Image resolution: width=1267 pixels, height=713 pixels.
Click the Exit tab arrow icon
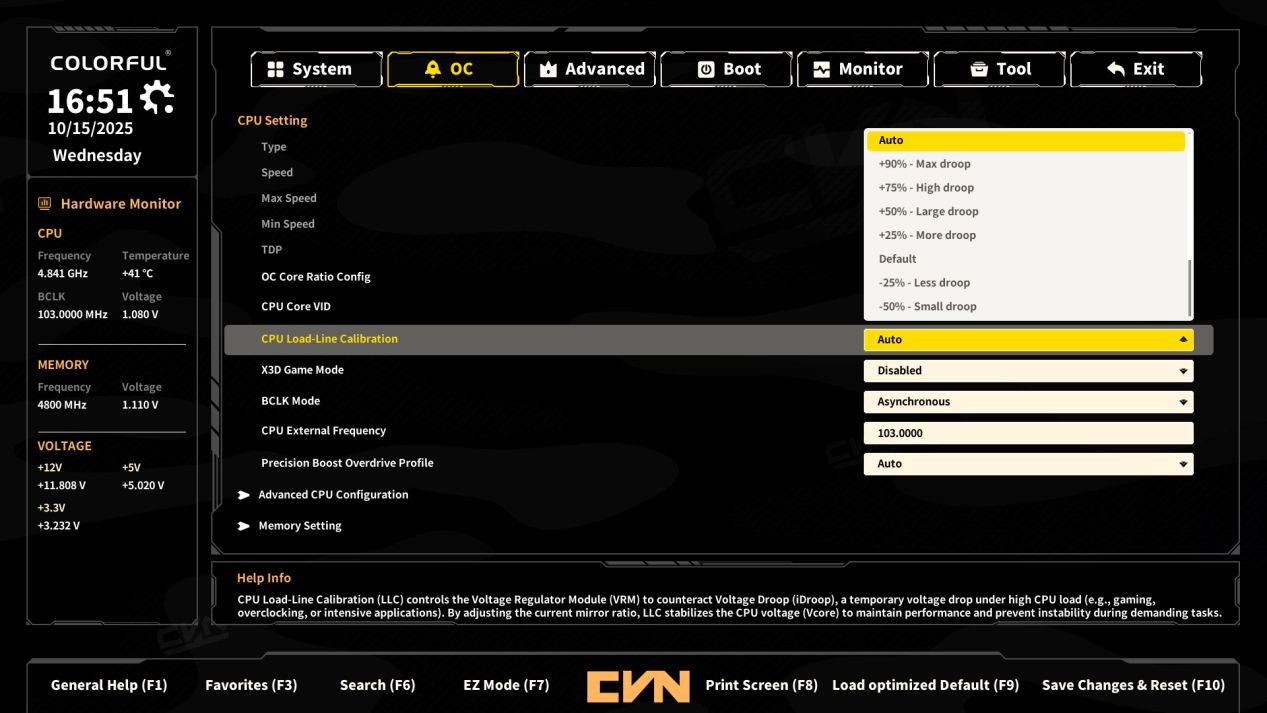click(x=1116, y=69)
